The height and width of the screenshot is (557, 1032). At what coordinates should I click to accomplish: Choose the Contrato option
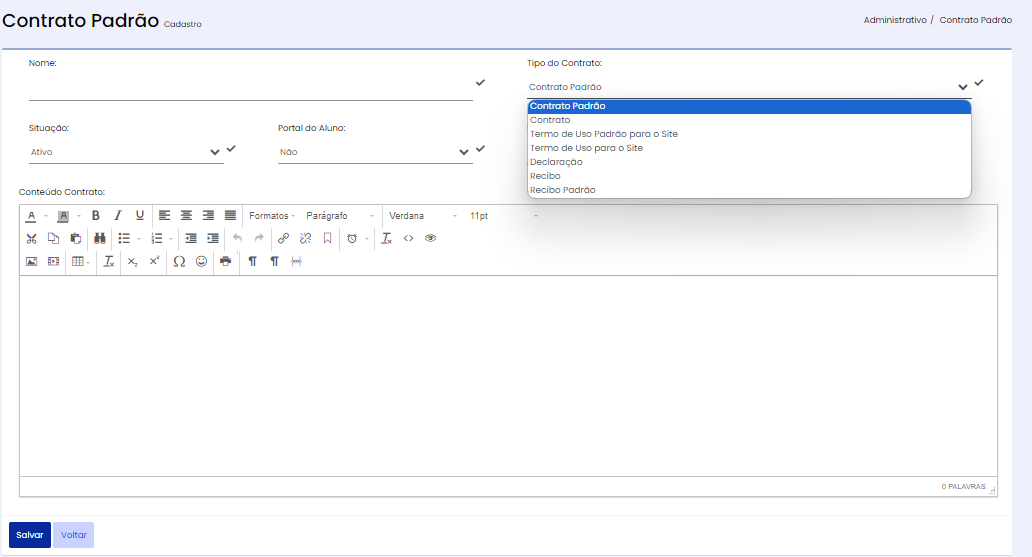[x=749, y=120]
